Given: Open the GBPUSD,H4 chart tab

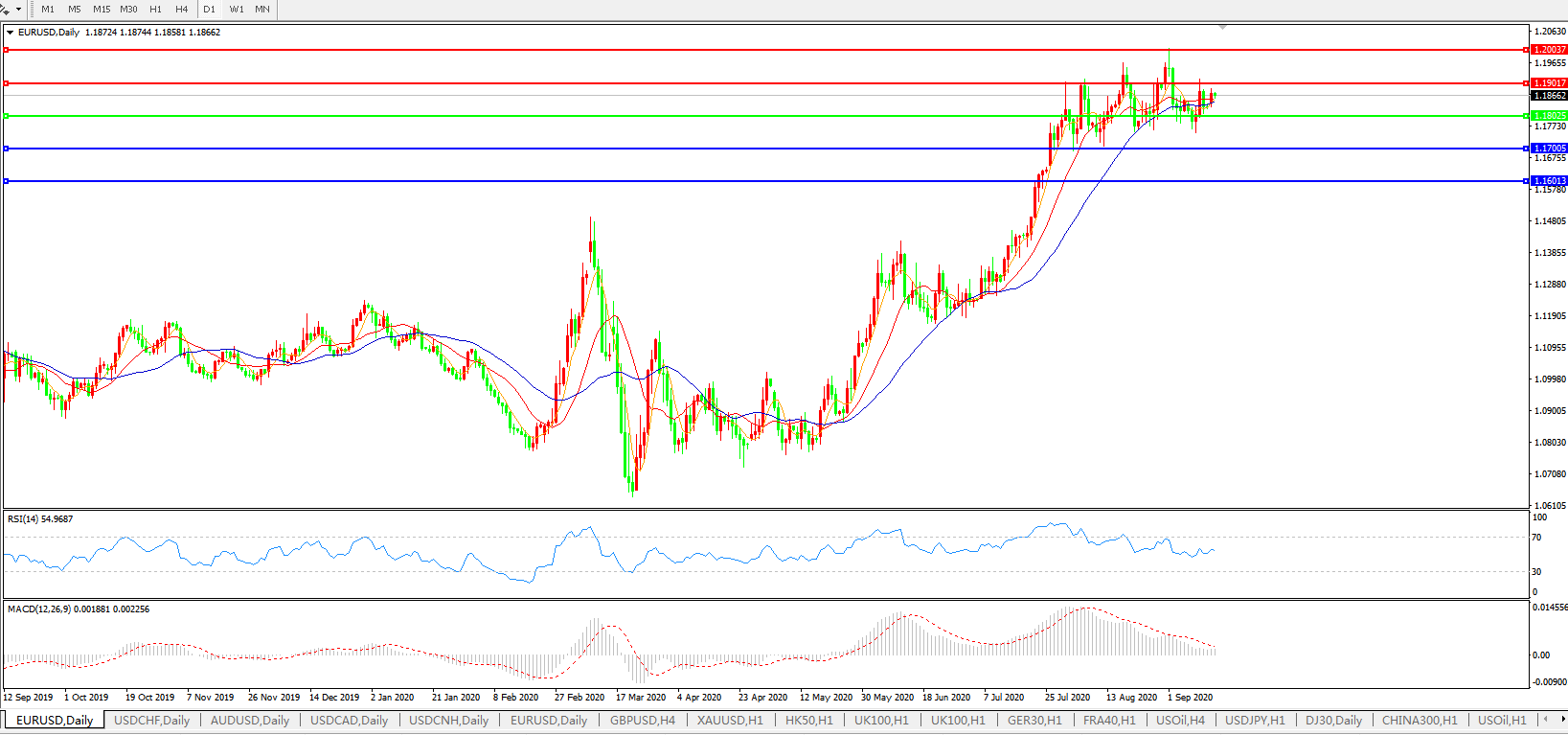Looking at the screenshot, I should tap(642, 720).
